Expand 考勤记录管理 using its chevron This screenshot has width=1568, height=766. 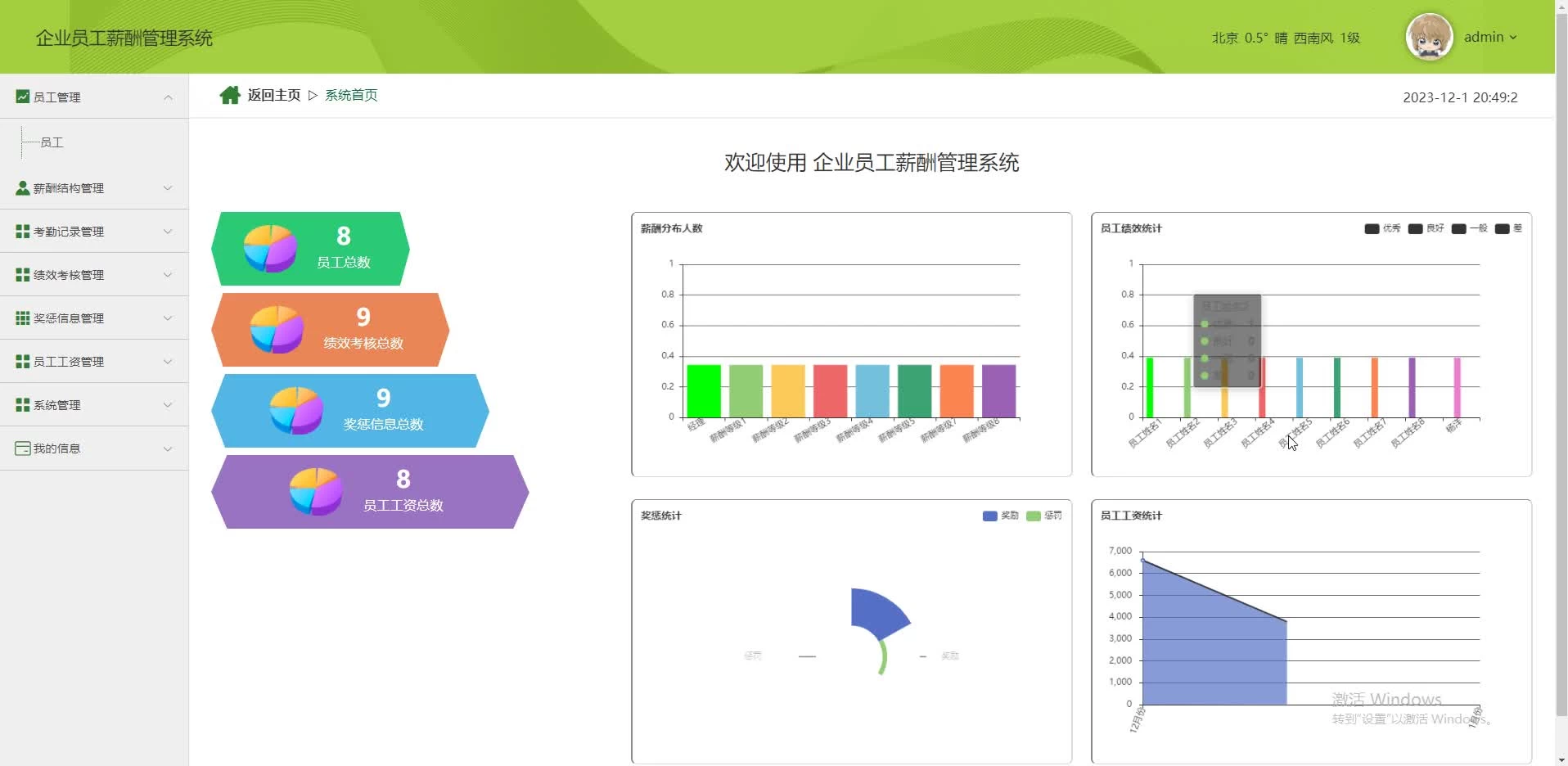[168, 232]
